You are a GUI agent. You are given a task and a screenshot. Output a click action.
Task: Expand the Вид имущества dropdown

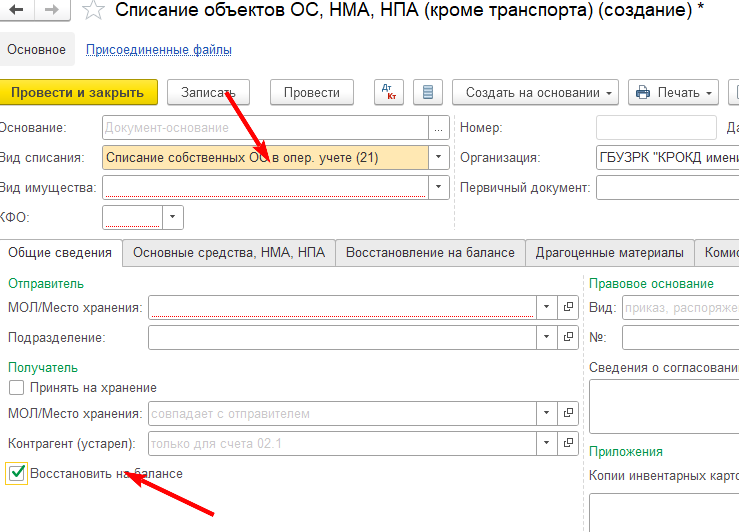pos(437,187)
